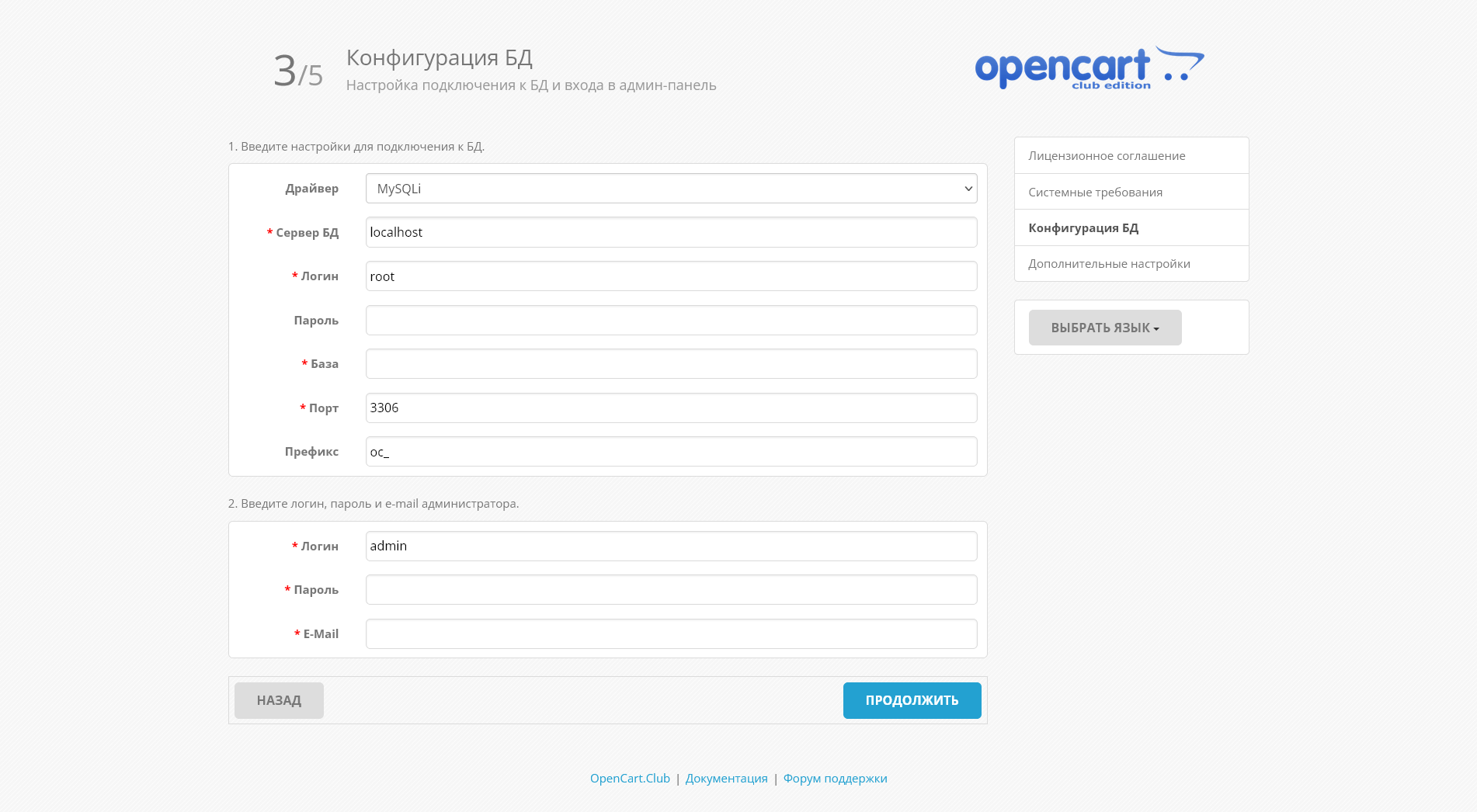Click the empty Пароль field for the database

tap(671, 320)
